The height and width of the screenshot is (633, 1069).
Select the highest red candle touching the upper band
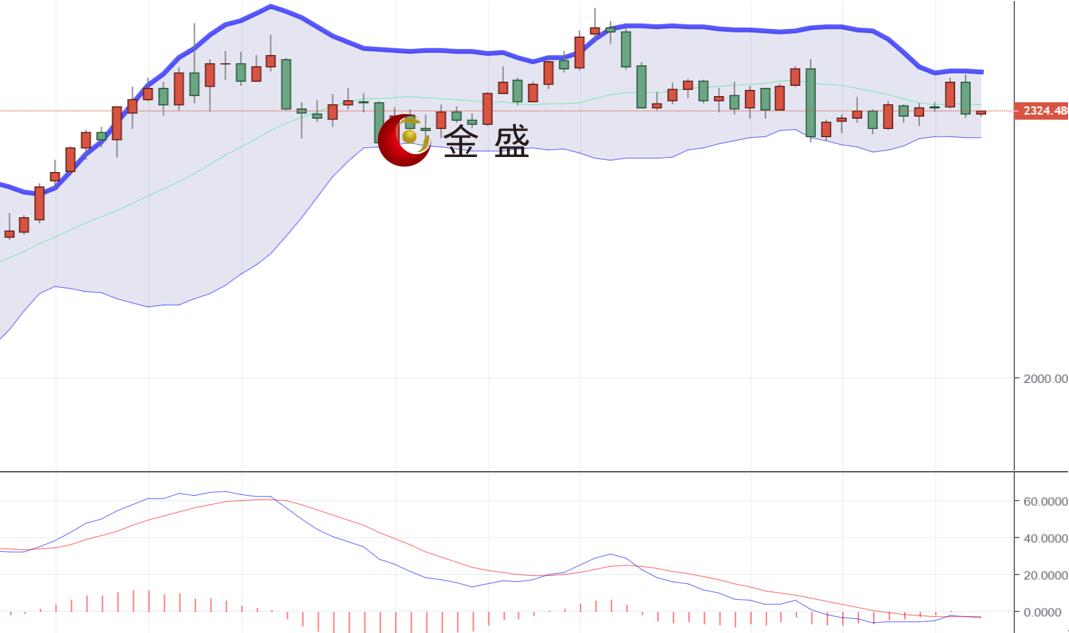pos(594,31)
